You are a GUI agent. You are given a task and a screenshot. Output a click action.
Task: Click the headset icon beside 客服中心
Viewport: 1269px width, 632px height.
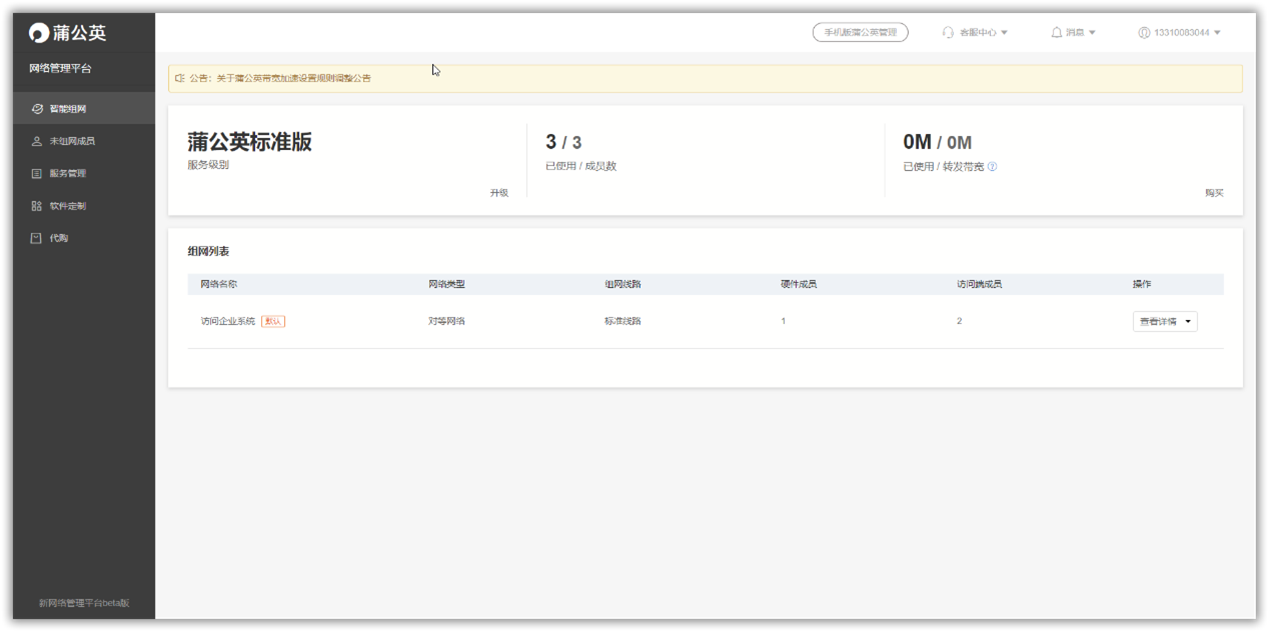(948, 32)
